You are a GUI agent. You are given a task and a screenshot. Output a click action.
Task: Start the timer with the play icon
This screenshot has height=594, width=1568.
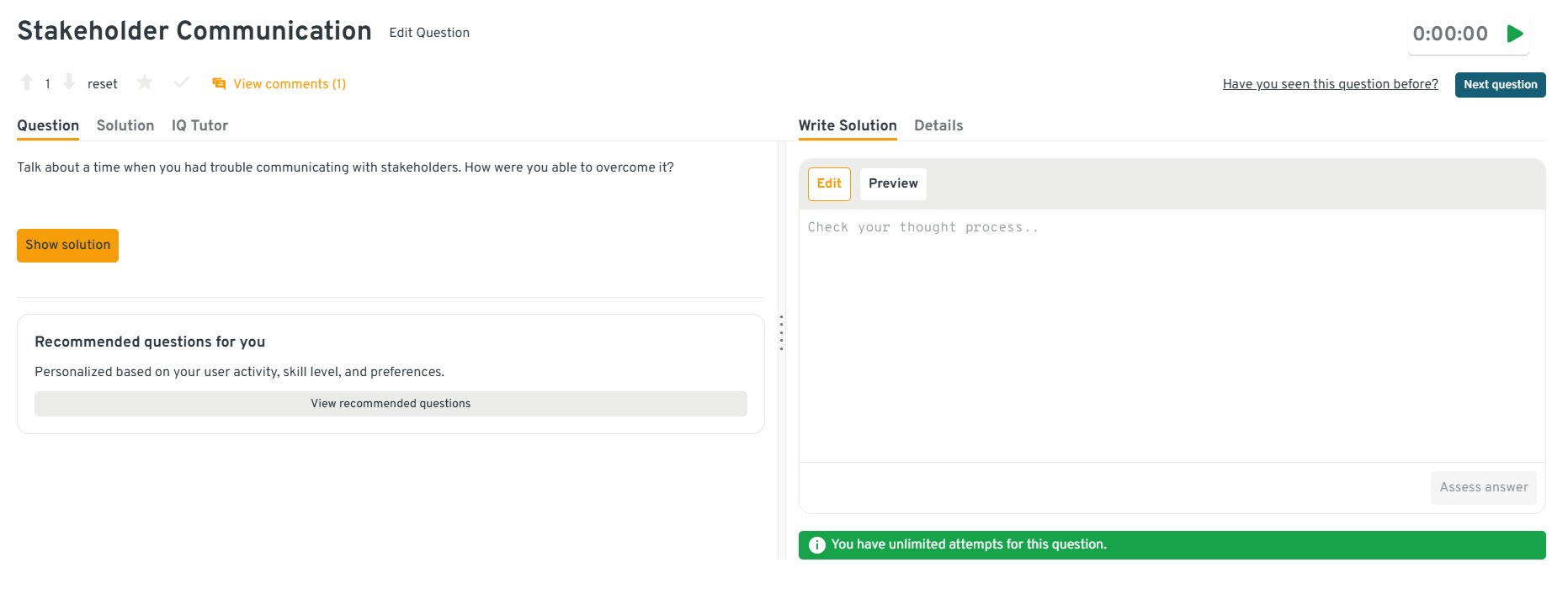[1515, 34]
